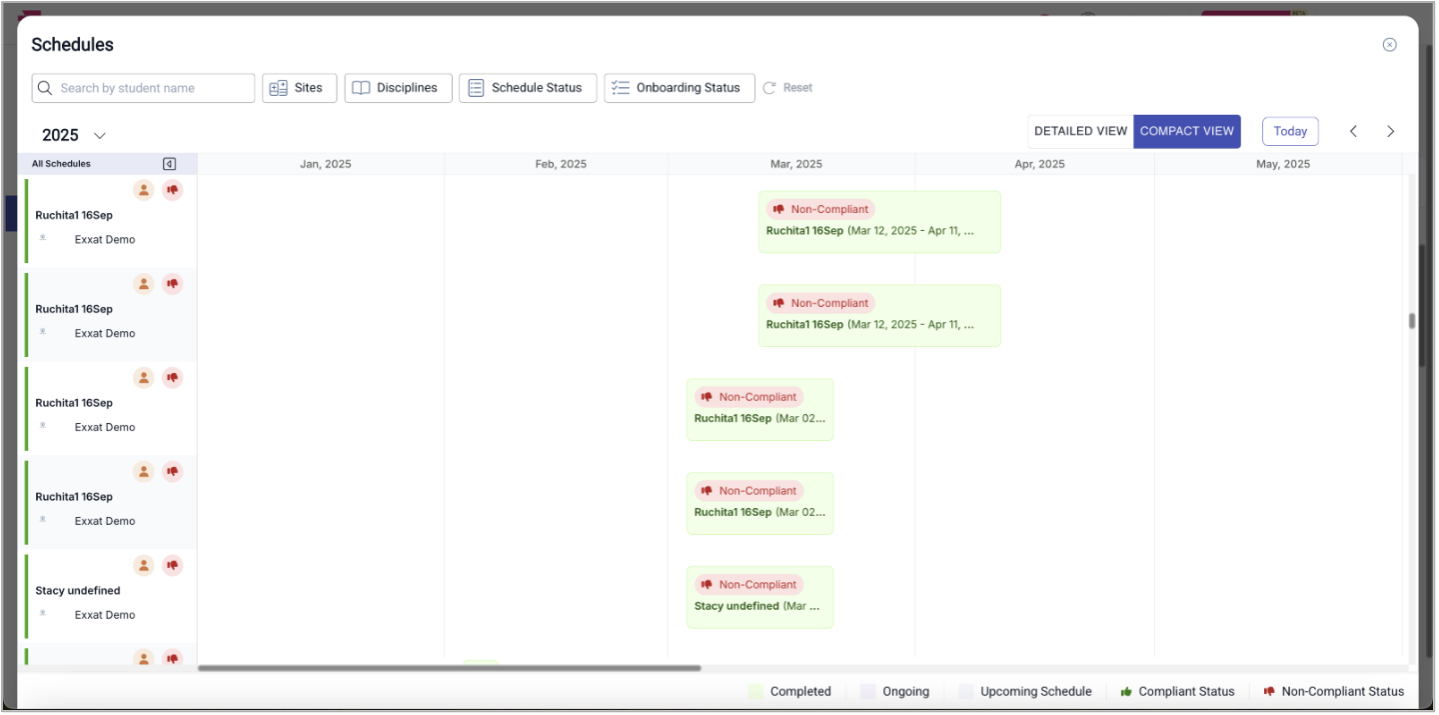Viewport: 1439px width, 715px height.
Task: Open the Disciplines filter dropdown
Action: tap(398, 88)
